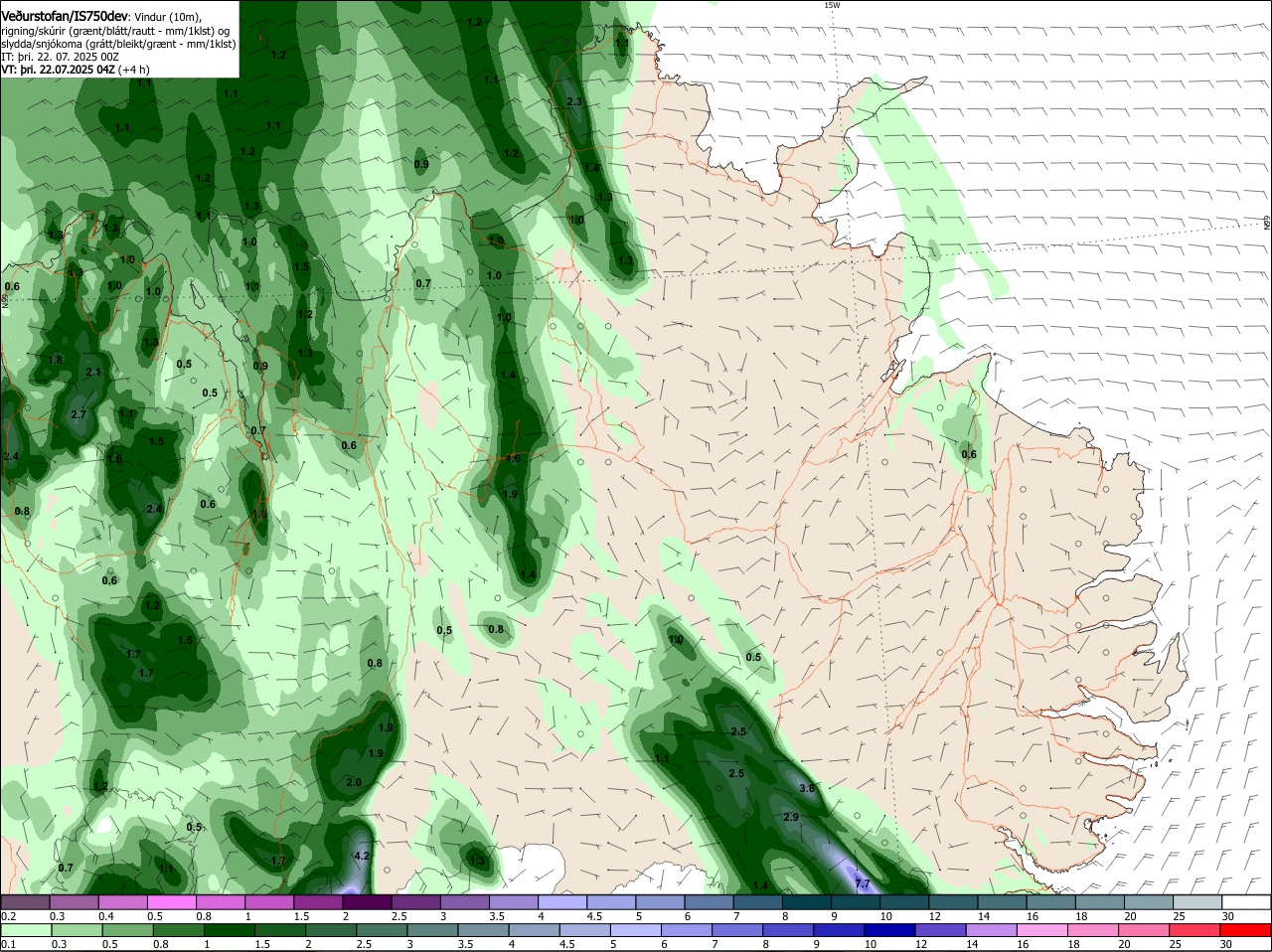
Task: Select the 2.7 precipitation value label
Action: [x=79, y=414]
